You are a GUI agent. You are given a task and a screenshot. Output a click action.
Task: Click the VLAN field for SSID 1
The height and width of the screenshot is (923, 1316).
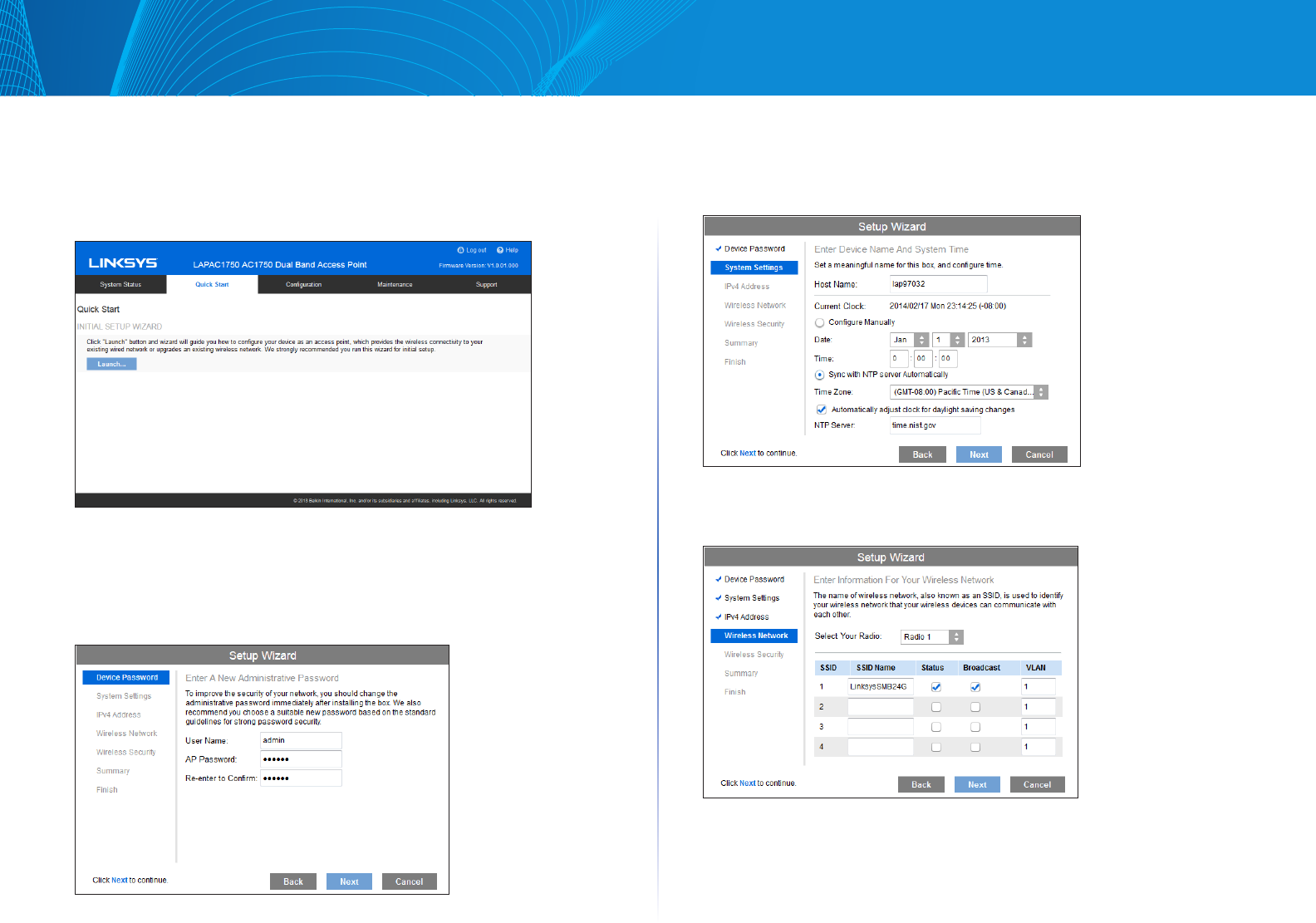click(x=1039, y=687)
